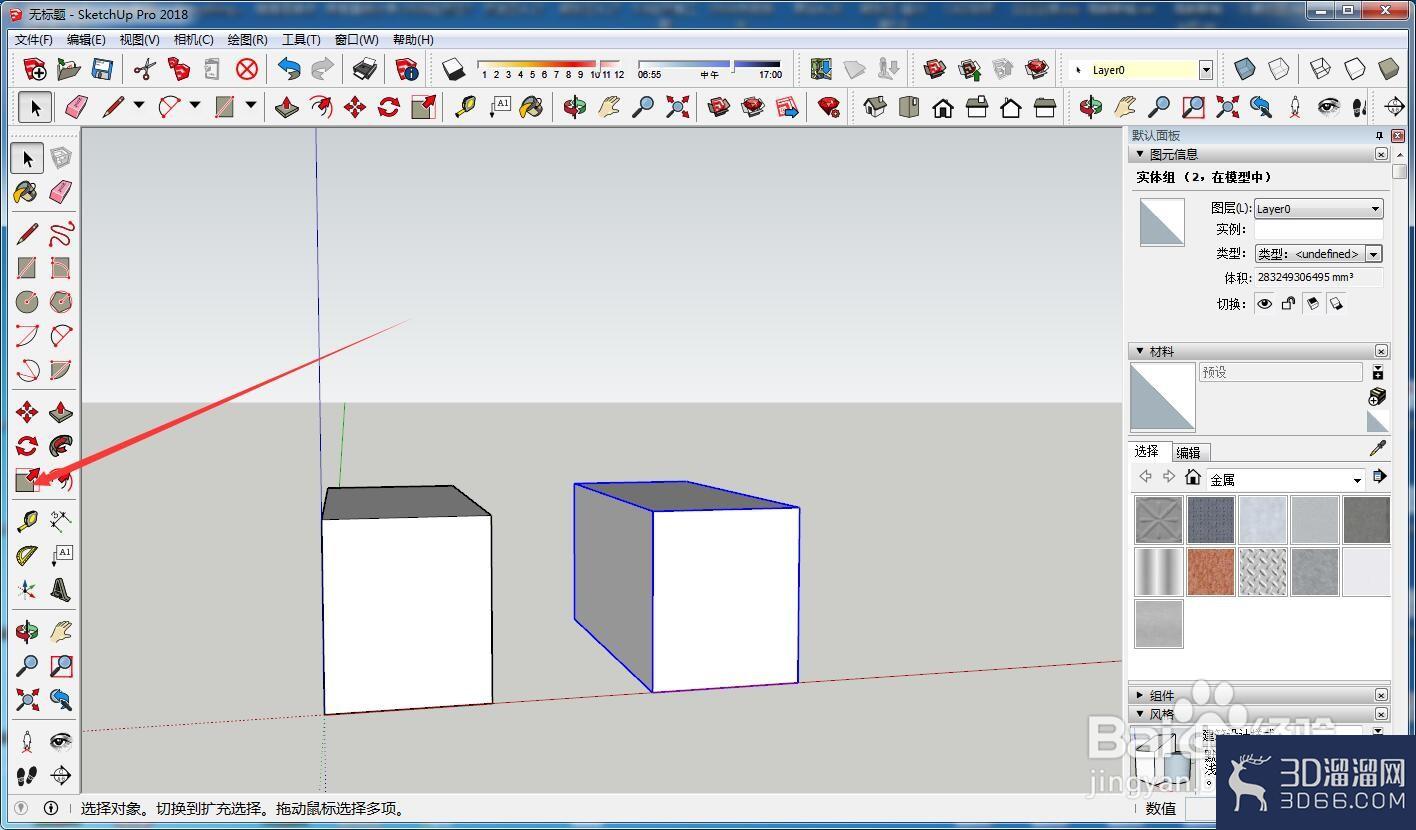Pick the copper orange material swatch
The image size is (1416, 830).
coord(1211,572)
